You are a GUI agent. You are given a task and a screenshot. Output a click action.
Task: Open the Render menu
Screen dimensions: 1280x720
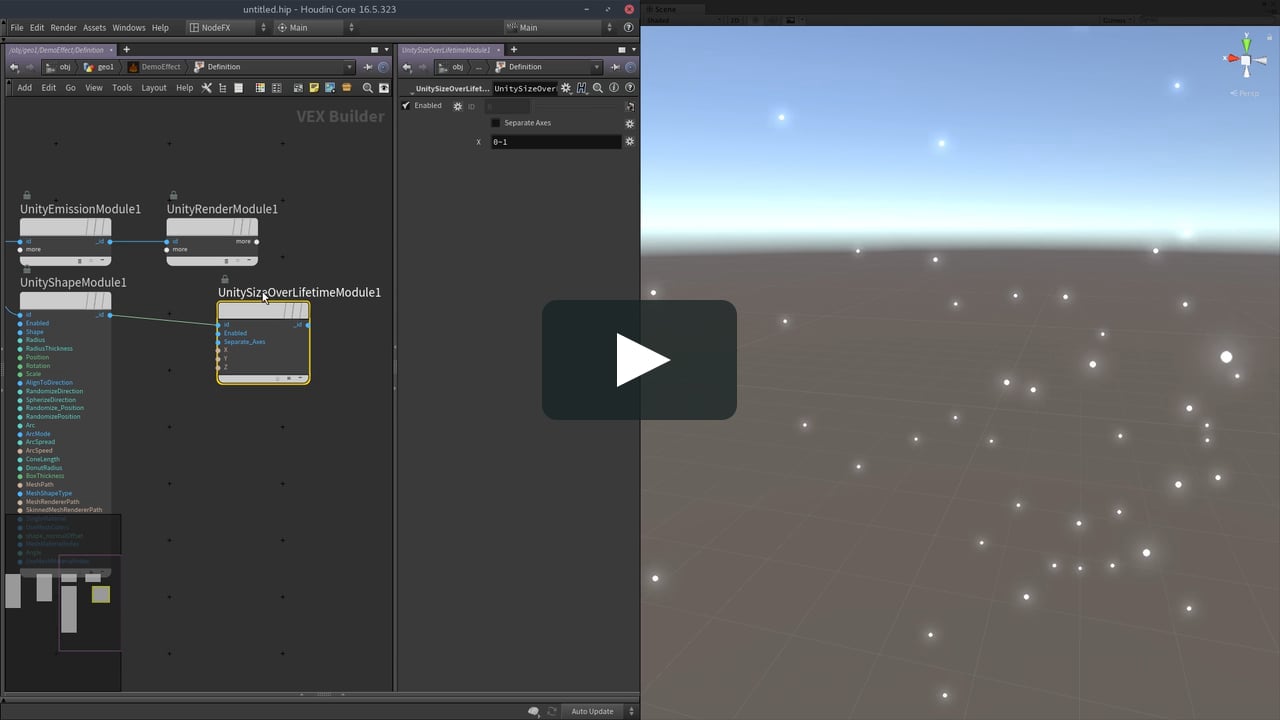click(63, 28)
